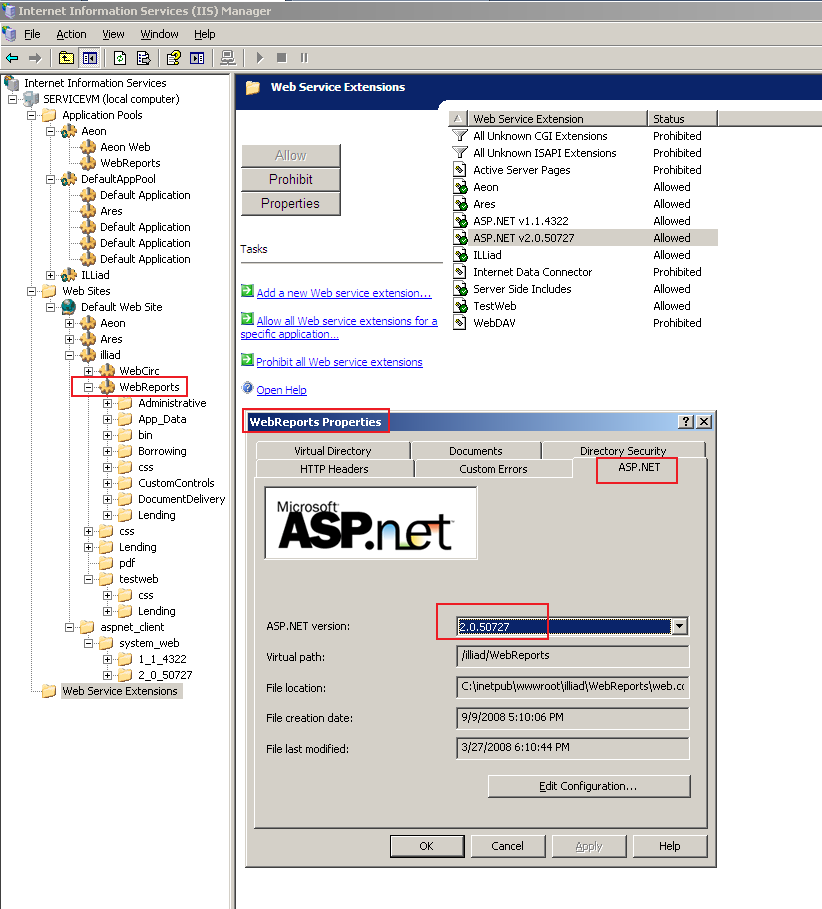Switch to the Virtual Directory tab
Screen dimensions: 822x909
pyautogui.click(x=333, y=450)
